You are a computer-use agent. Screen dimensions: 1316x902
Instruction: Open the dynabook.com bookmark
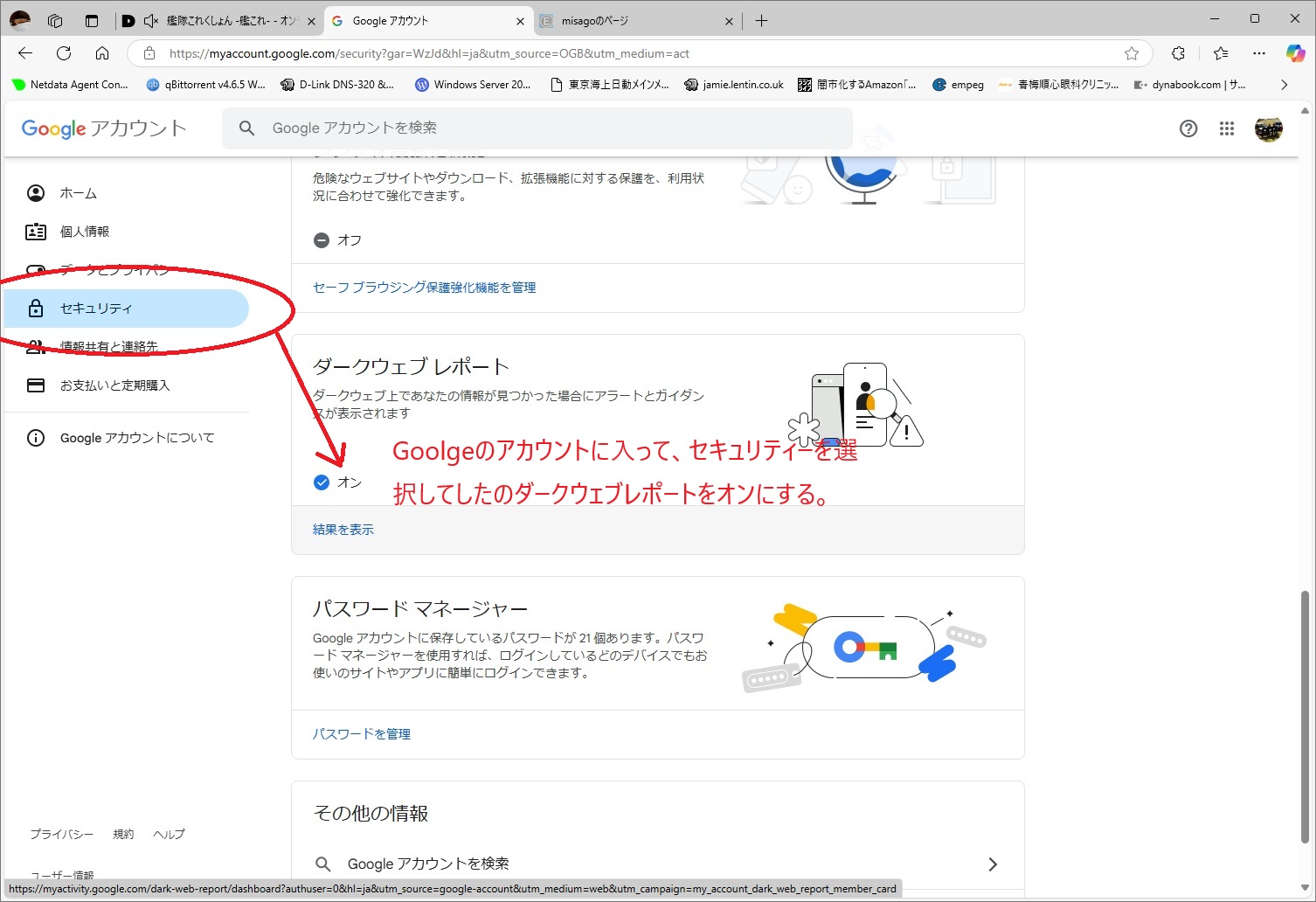(x=1189, y=85)
